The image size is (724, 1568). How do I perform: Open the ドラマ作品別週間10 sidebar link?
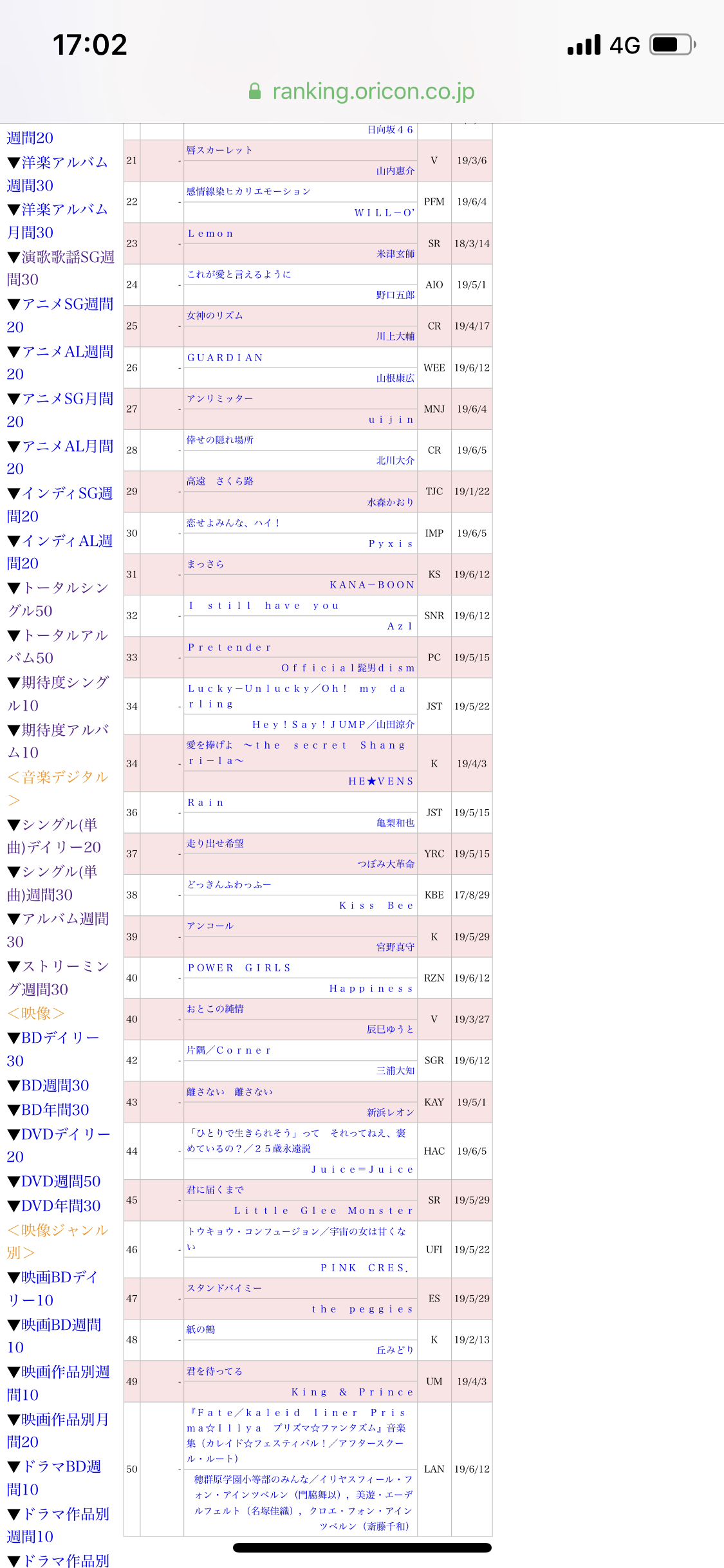(58, 1525)
